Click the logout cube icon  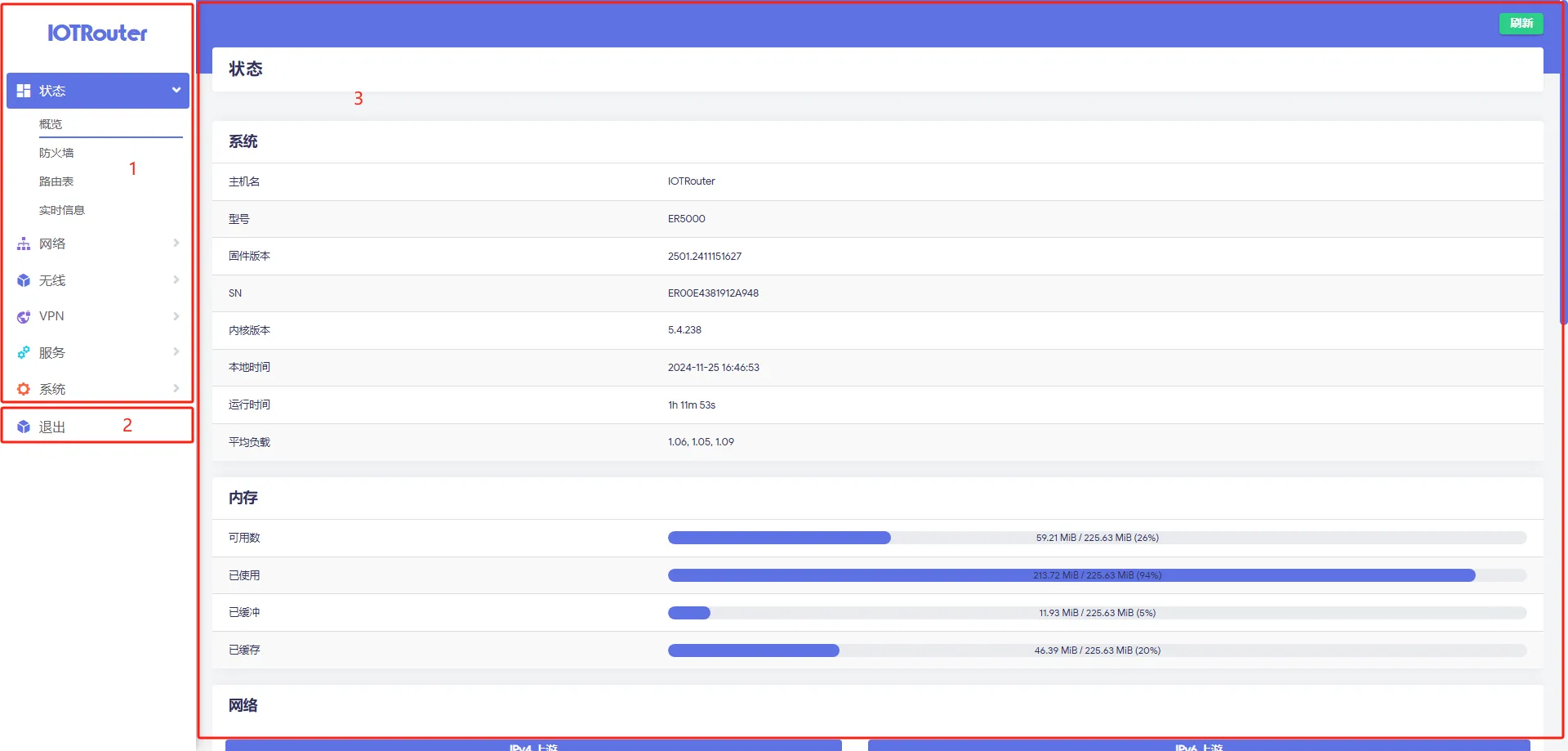24,427
